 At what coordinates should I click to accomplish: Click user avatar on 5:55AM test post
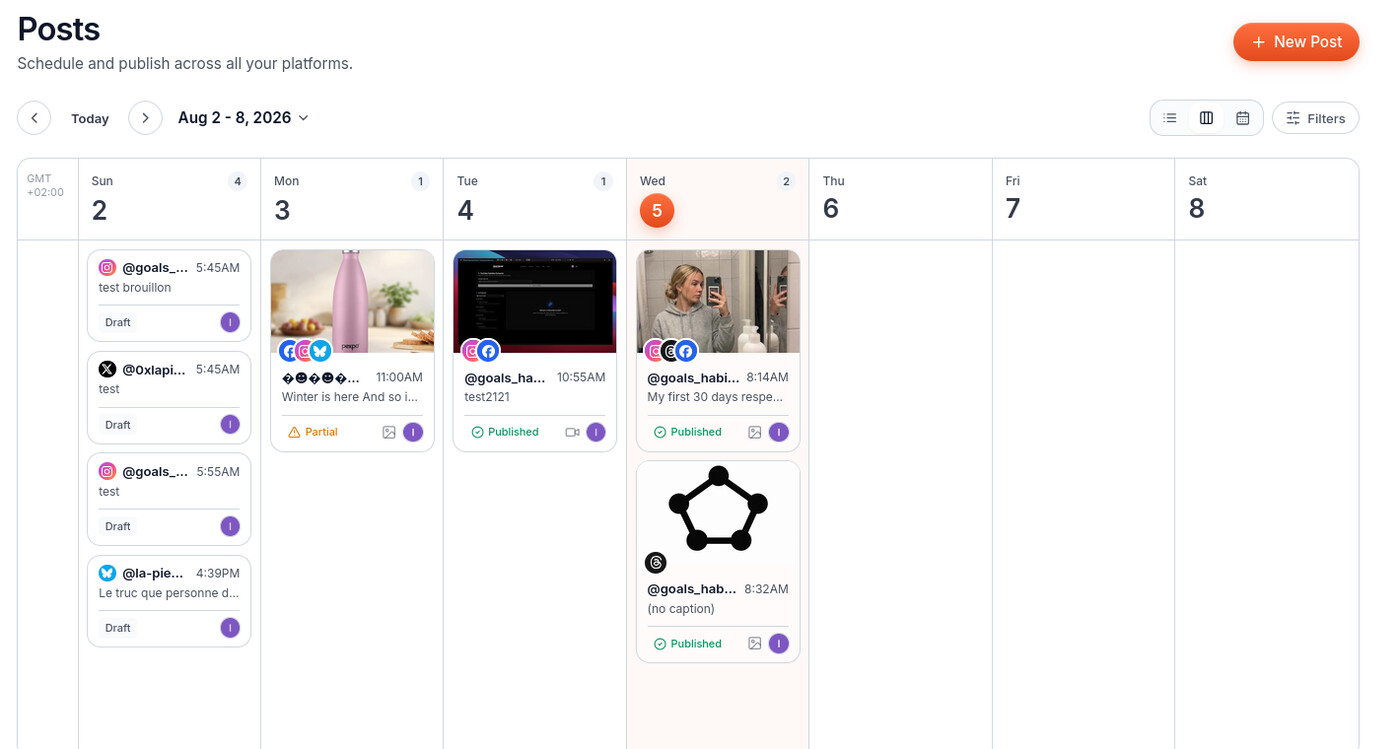pos(230,526)
